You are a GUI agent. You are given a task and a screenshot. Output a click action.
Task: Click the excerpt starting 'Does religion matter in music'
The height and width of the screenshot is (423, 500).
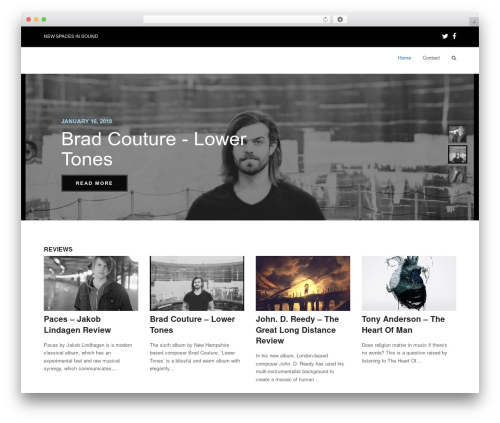(x=404, y=353)
